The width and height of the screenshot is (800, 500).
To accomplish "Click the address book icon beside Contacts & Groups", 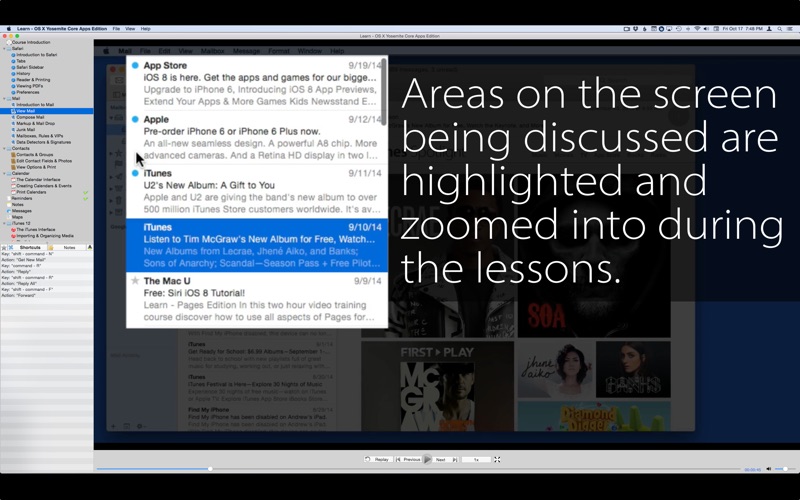I will tap(13, 155).
